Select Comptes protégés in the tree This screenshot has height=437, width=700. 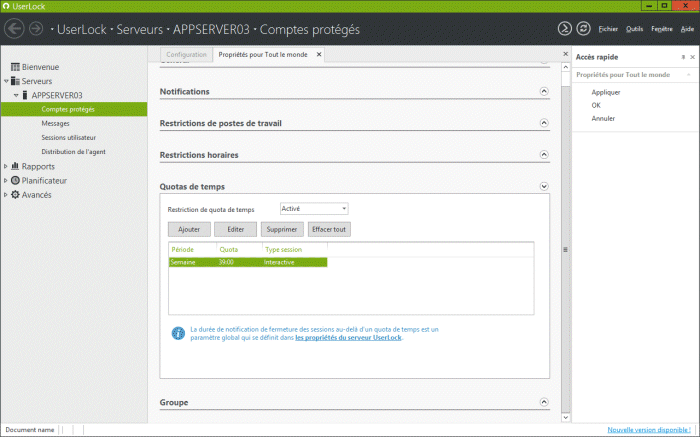(x=74, y=109)
